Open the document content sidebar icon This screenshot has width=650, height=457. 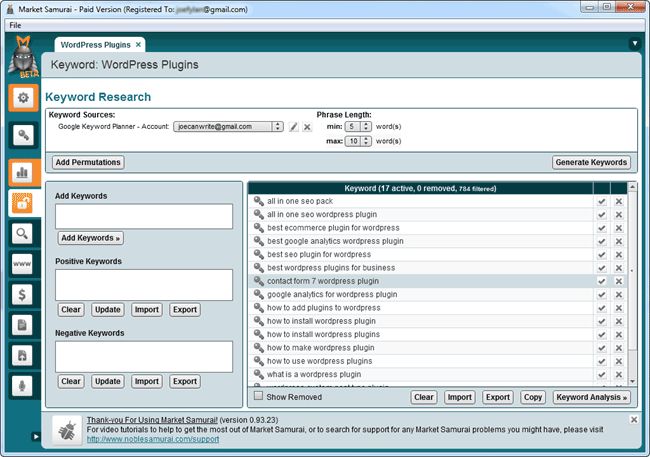tap(22, 325)
